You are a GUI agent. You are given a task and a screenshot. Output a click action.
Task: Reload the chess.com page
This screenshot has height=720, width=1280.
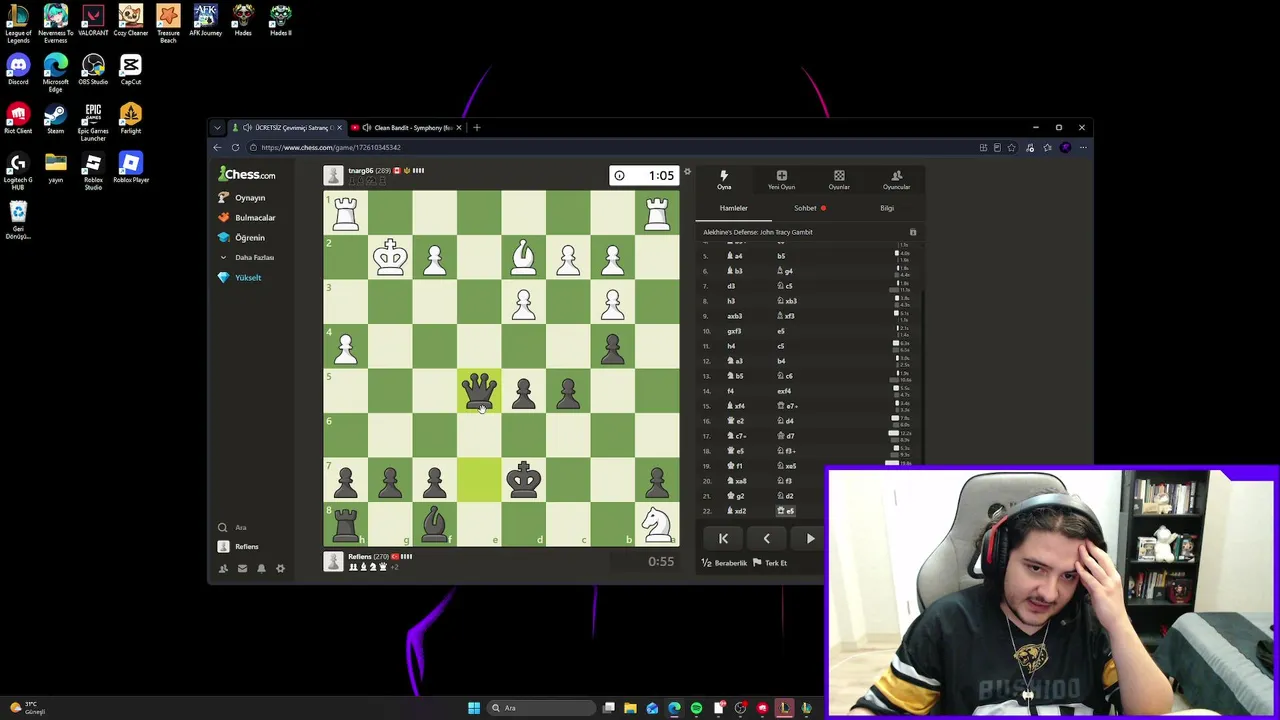235,148
